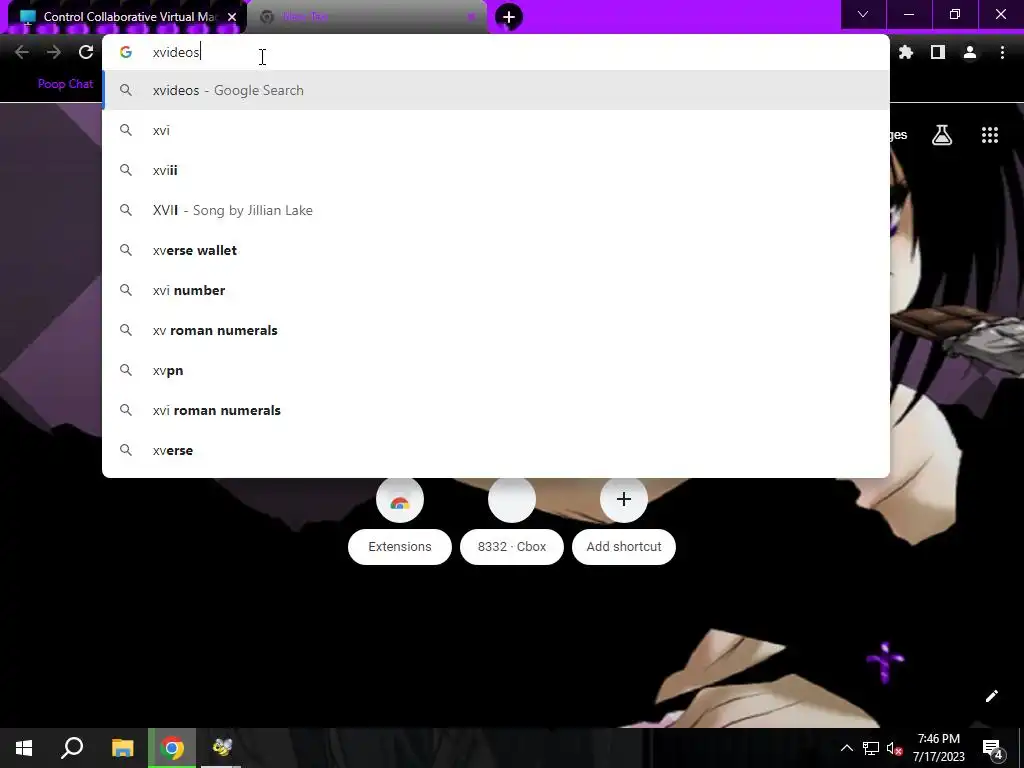The width and height of the screenshot is (1024, 768).
Task: Open the taskbar clock and date
Action: click(x=938, y=748)
